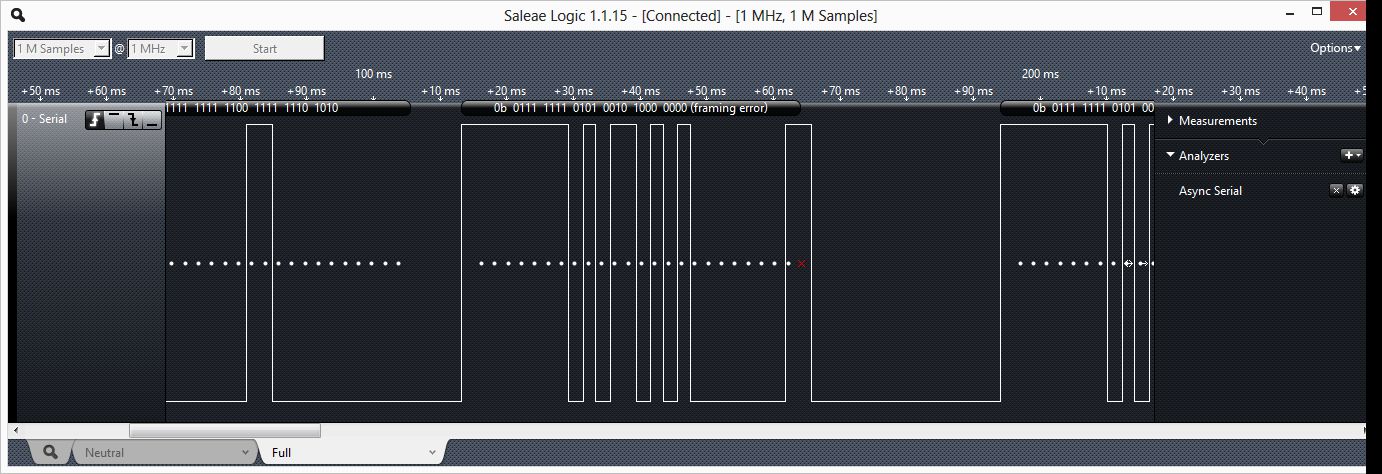Click the Saleae Logic title bar icon
The width and height of the screenshot is (1382, 474).
tap(17, 15)
